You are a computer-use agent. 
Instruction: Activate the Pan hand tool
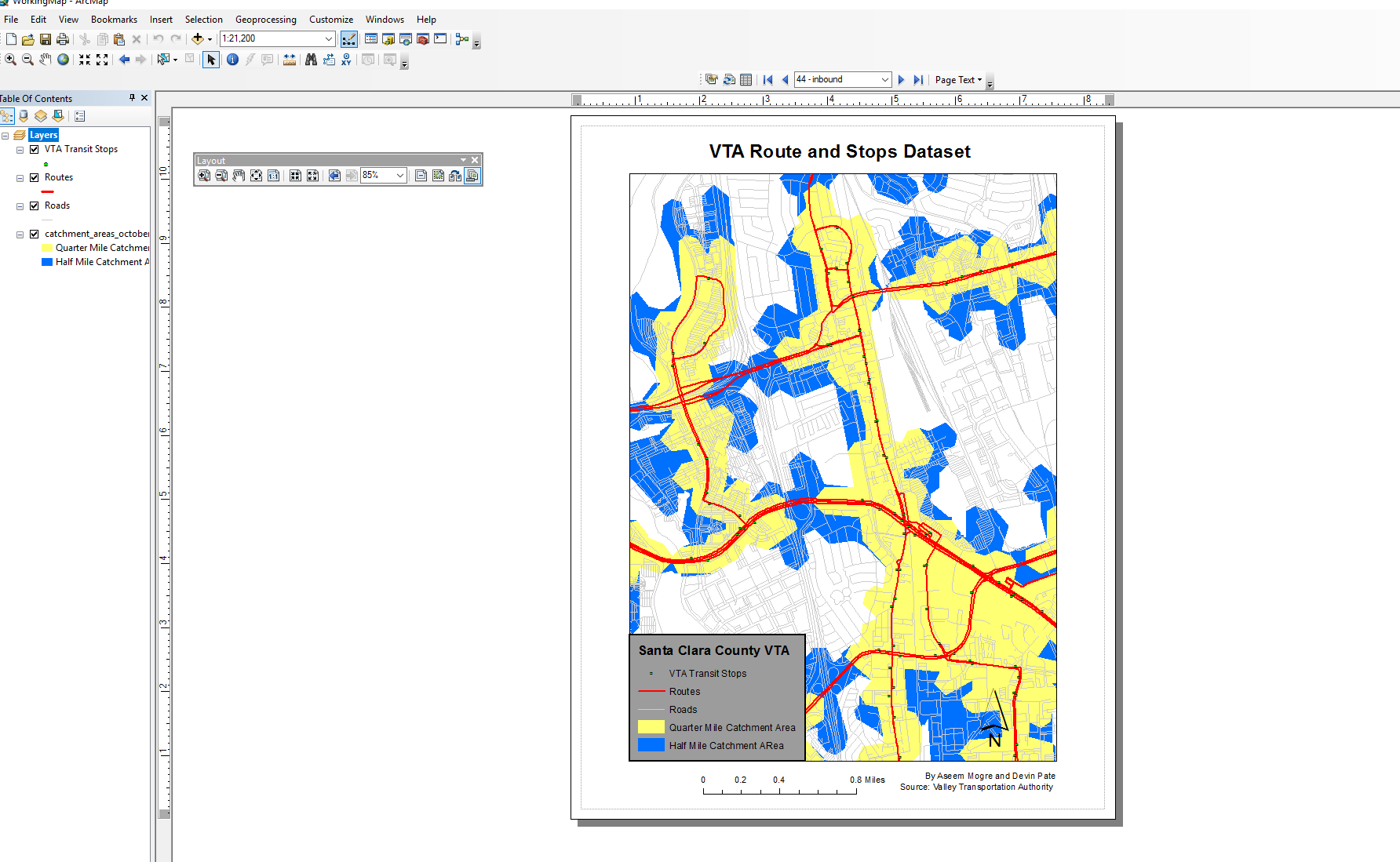pos(46,60)
